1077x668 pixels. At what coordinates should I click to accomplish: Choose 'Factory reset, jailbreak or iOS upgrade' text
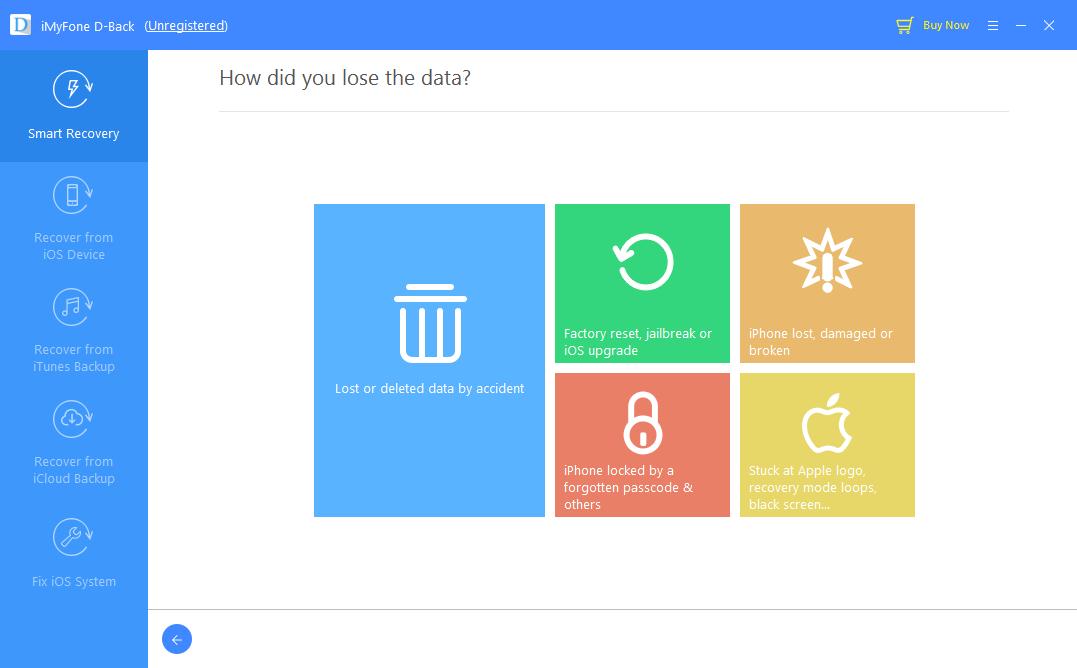pyautogui.click(x=638, y=342)
